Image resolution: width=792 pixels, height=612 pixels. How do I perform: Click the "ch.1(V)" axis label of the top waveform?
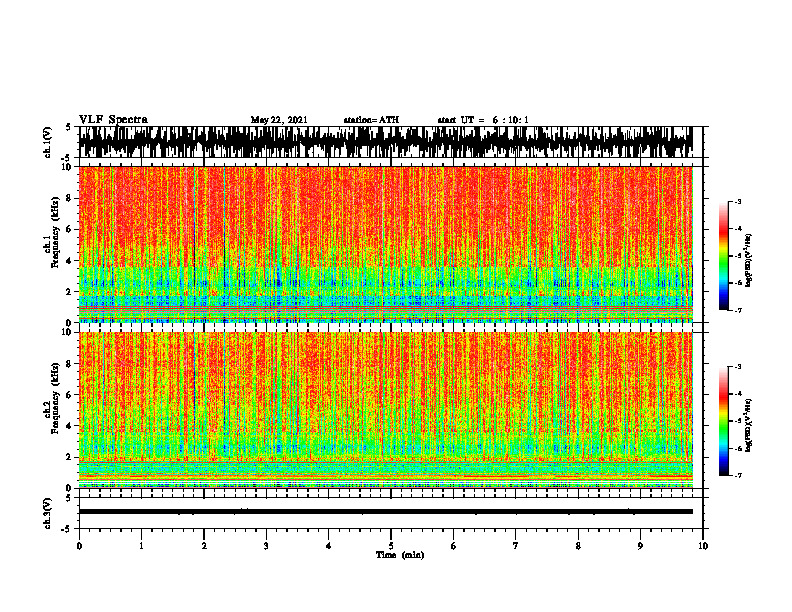point(47,142)
